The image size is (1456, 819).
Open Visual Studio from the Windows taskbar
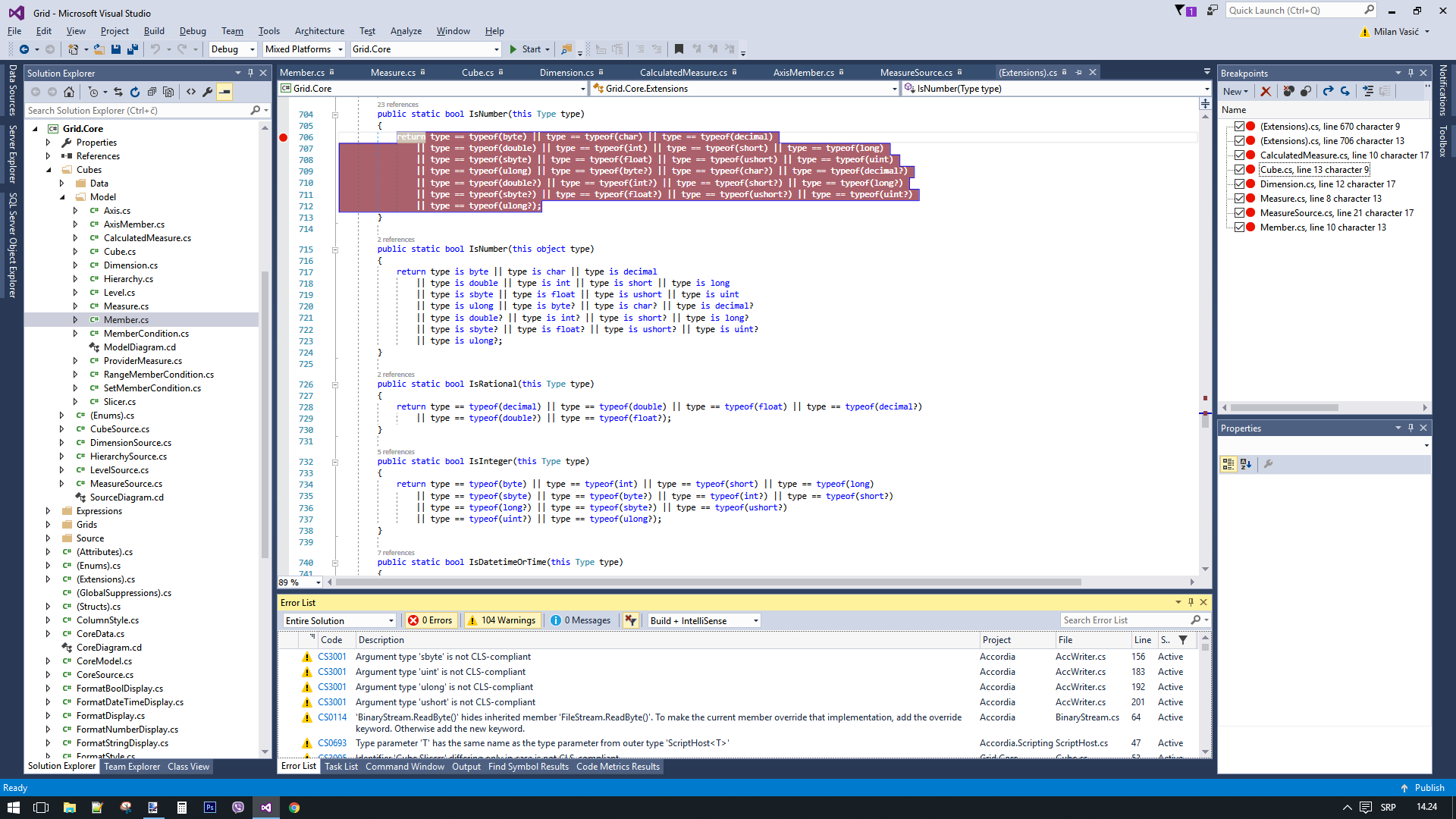pos(266,808)
